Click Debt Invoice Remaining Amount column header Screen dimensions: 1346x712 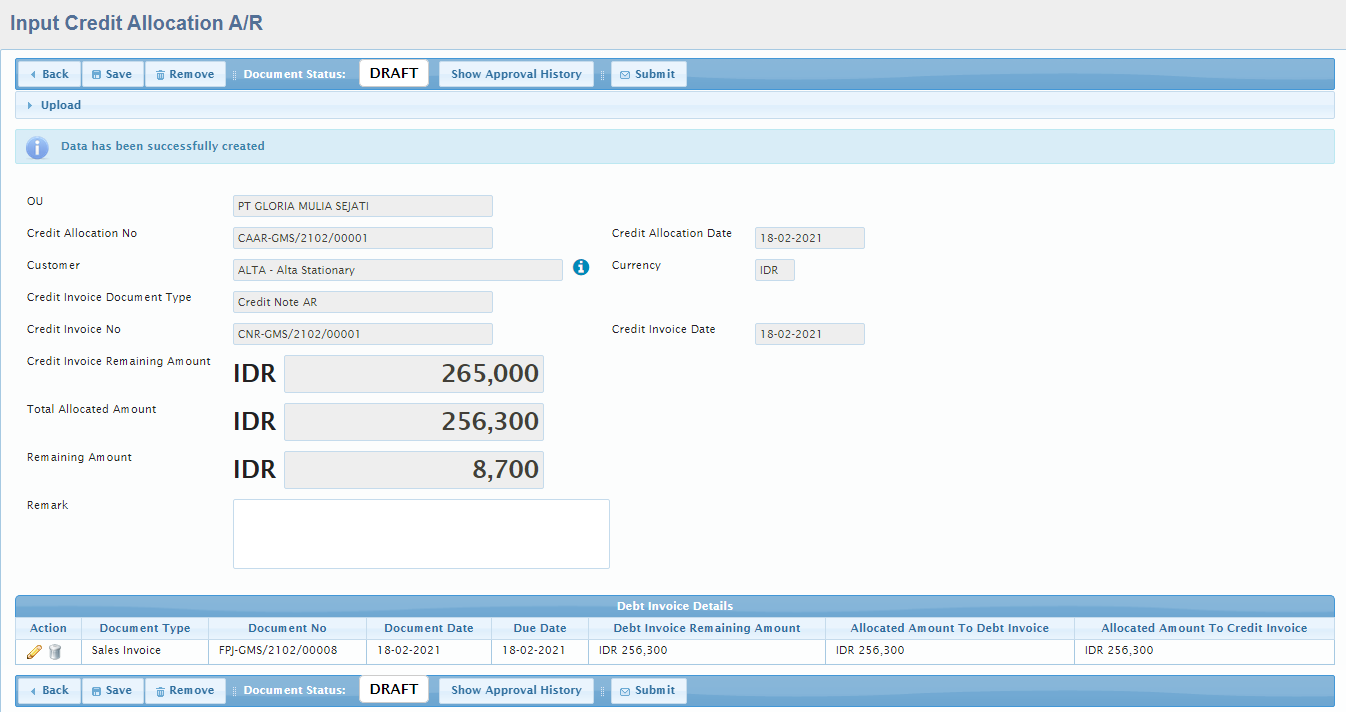(707, 628)
